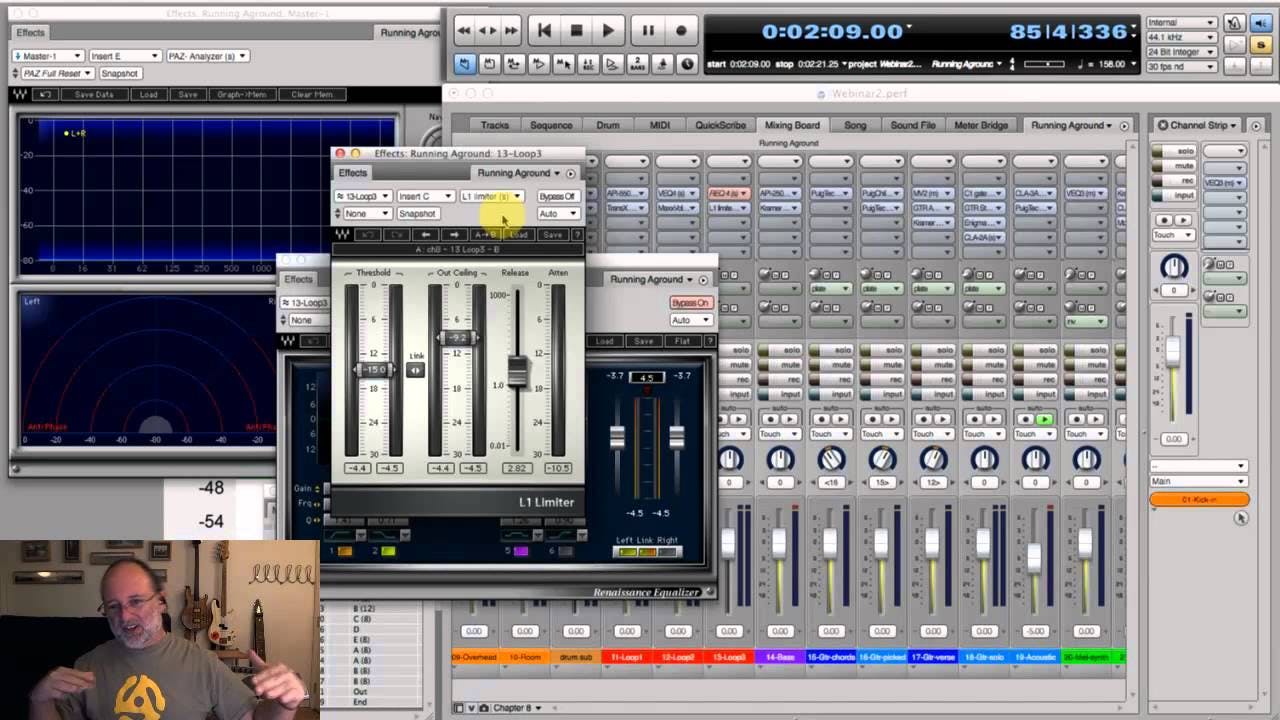1280x720 pixels.
Task: Open the Insert C dropdown
Action: tap(425, 196)
